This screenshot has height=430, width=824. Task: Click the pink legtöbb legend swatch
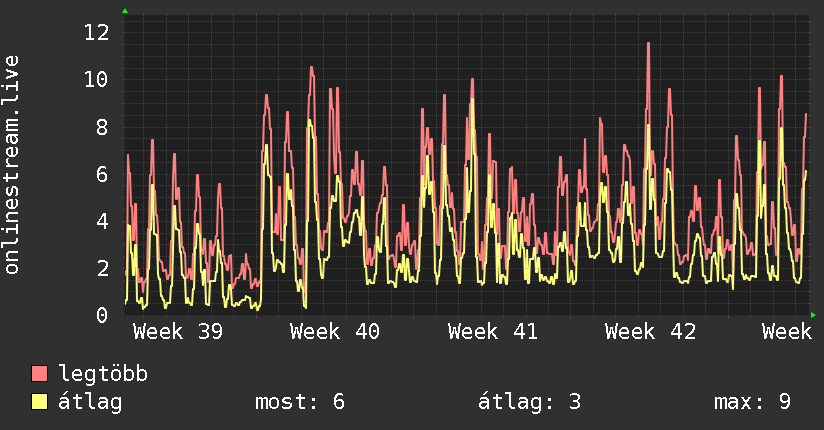point(39,374)
